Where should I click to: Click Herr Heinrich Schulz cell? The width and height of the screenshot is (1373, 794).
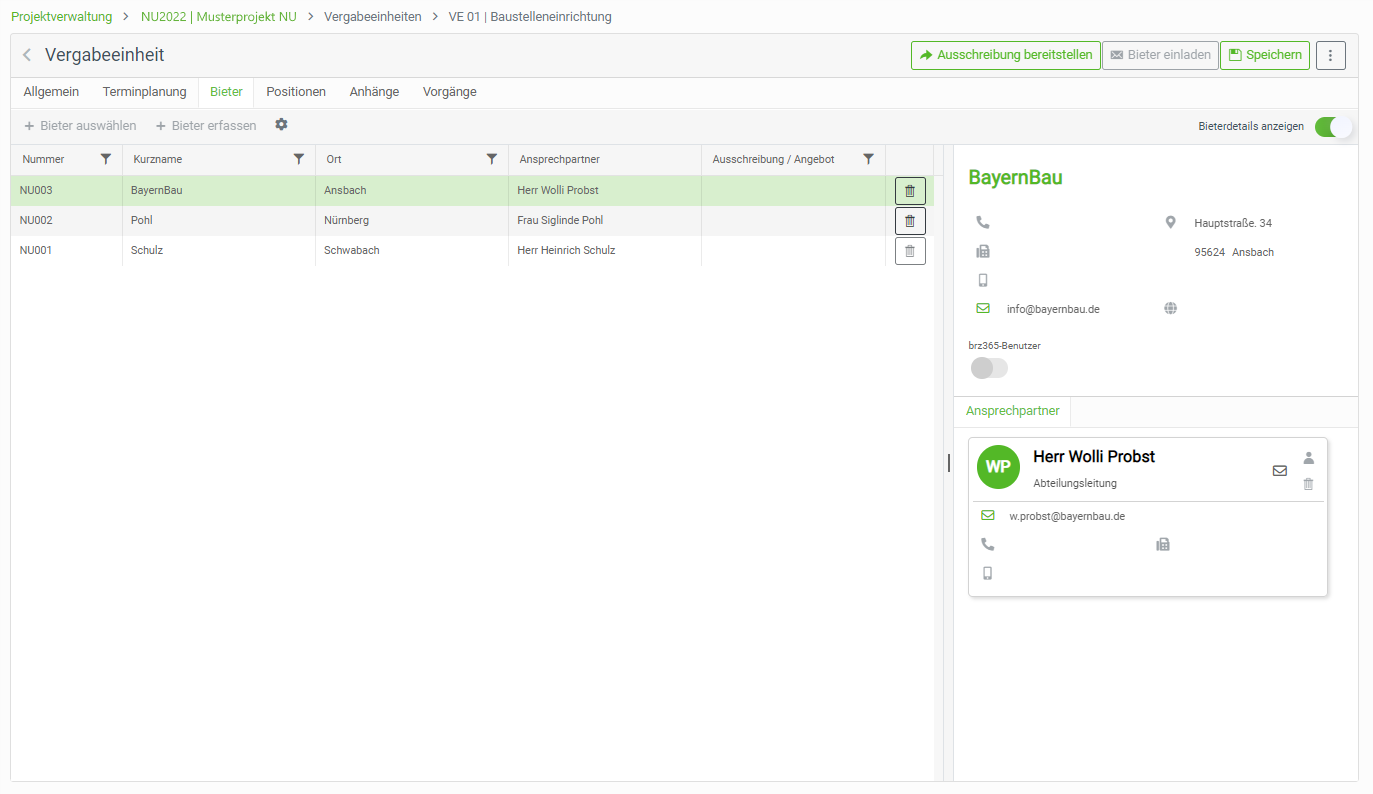click(x=604, y=250)
